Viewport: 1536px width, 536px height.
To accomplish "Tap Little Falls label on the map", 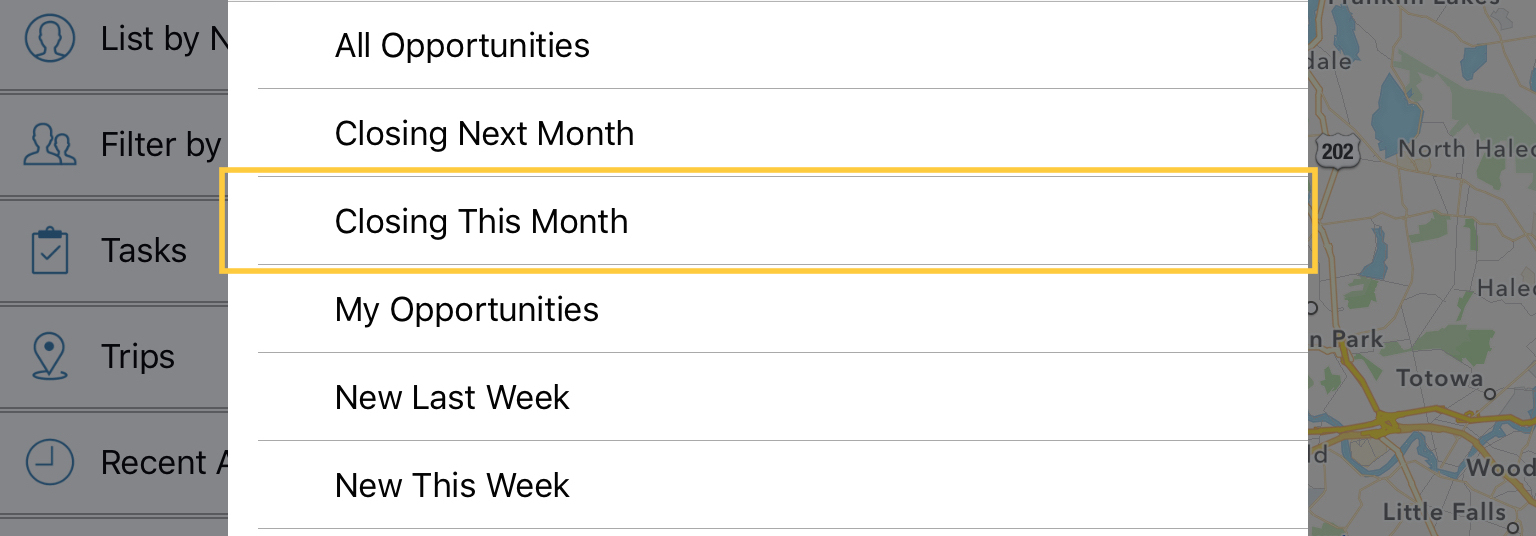I will 1444,512.
